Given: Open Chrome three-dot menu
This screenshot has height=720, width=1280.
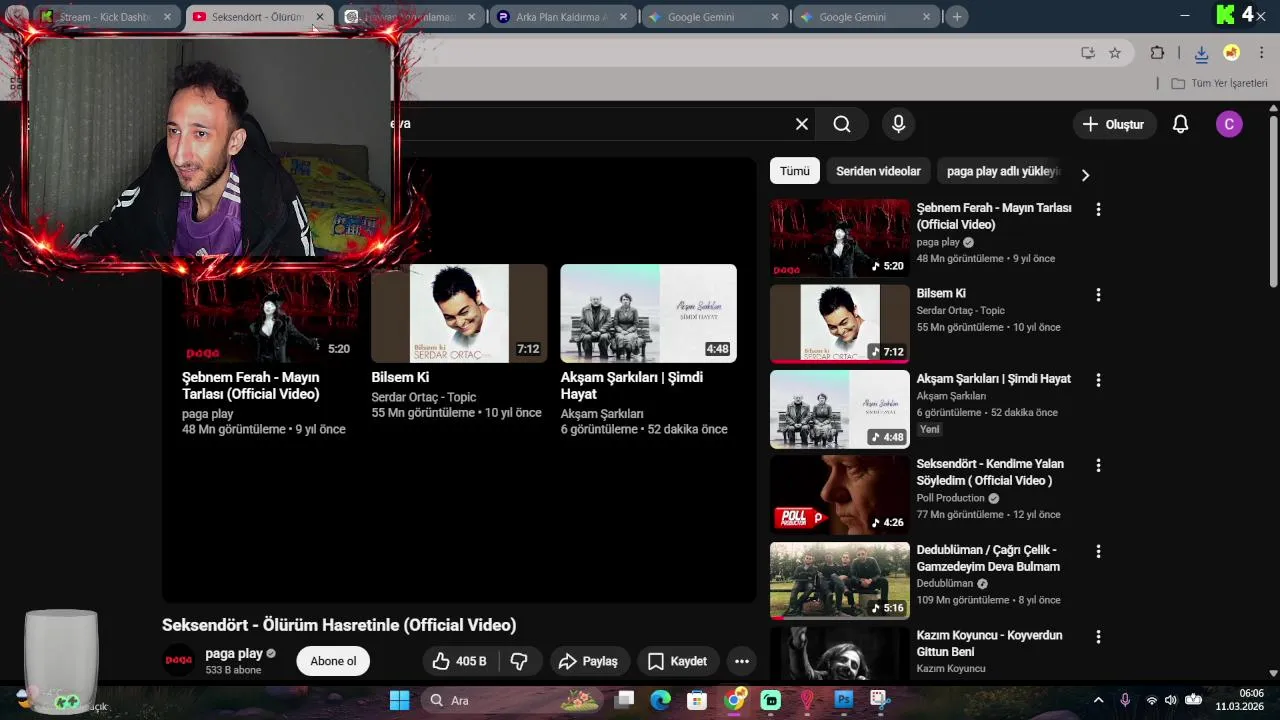Looking at the screenshot, I should (x=1262, y=53).
